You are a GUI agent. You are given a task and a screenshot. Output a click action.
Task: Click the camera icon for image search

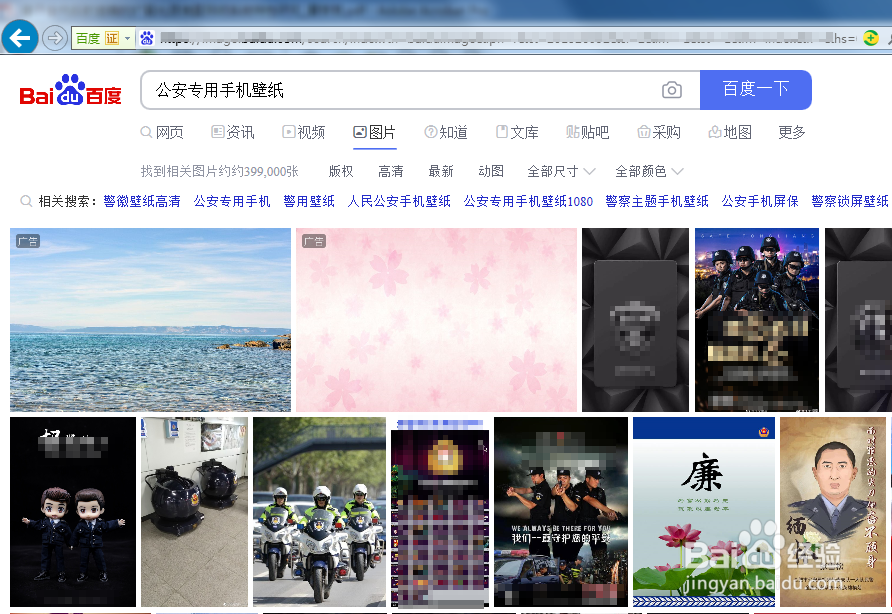point(671,90)
